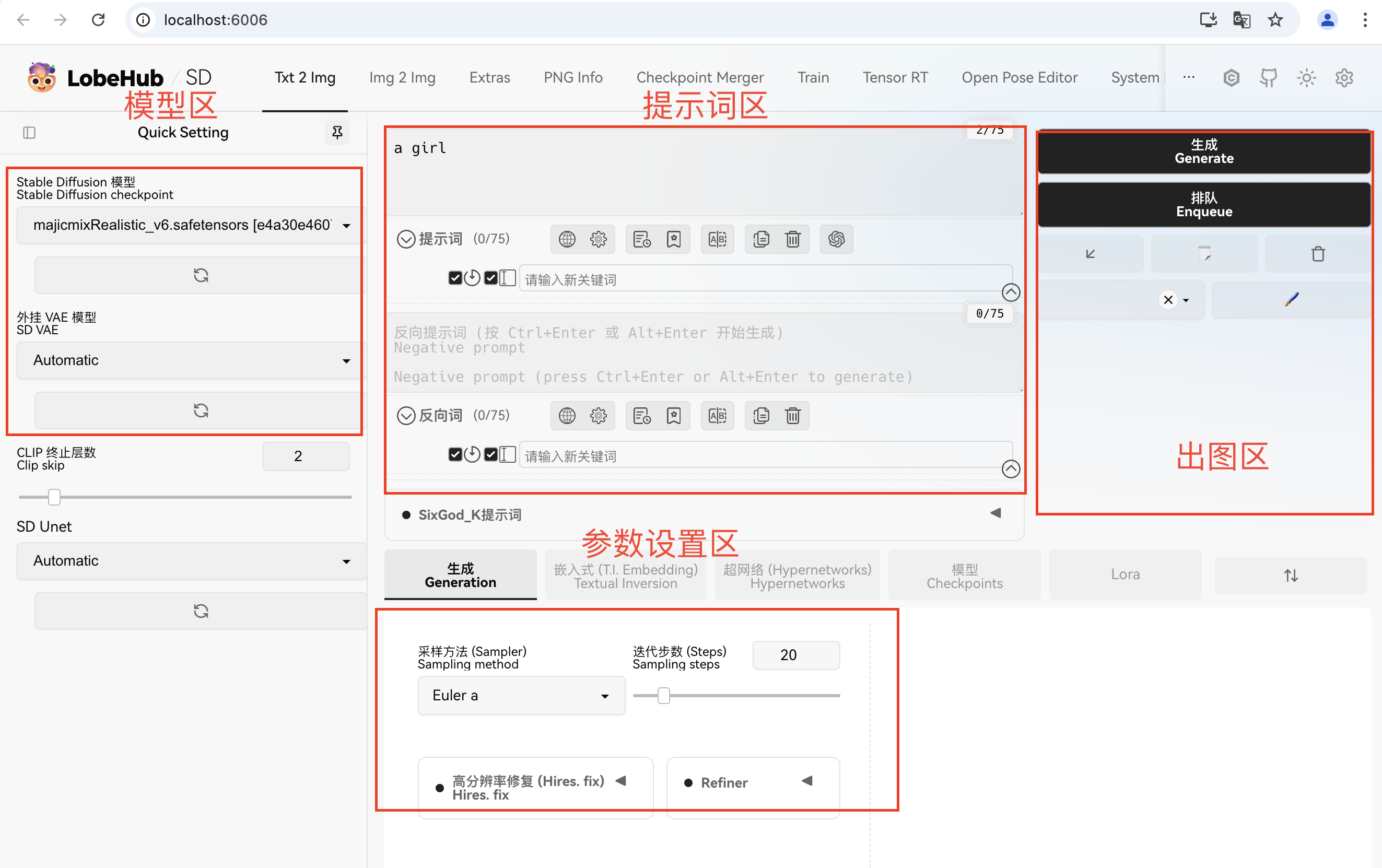
Task: Click the globe language icon in 提示词 toolbar
Action: pos(567,239)
